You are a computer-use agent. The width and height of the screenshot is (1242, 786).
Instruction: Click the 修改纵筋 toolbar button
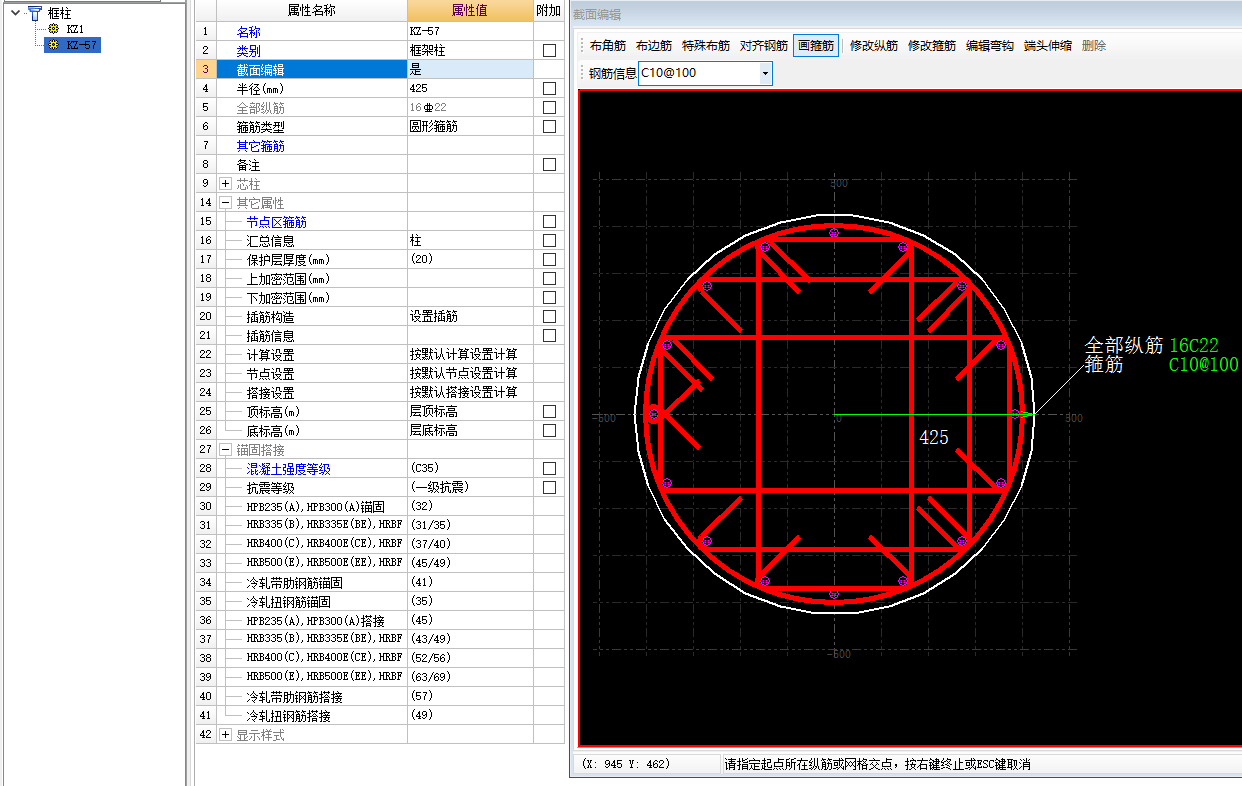point(874,46)
